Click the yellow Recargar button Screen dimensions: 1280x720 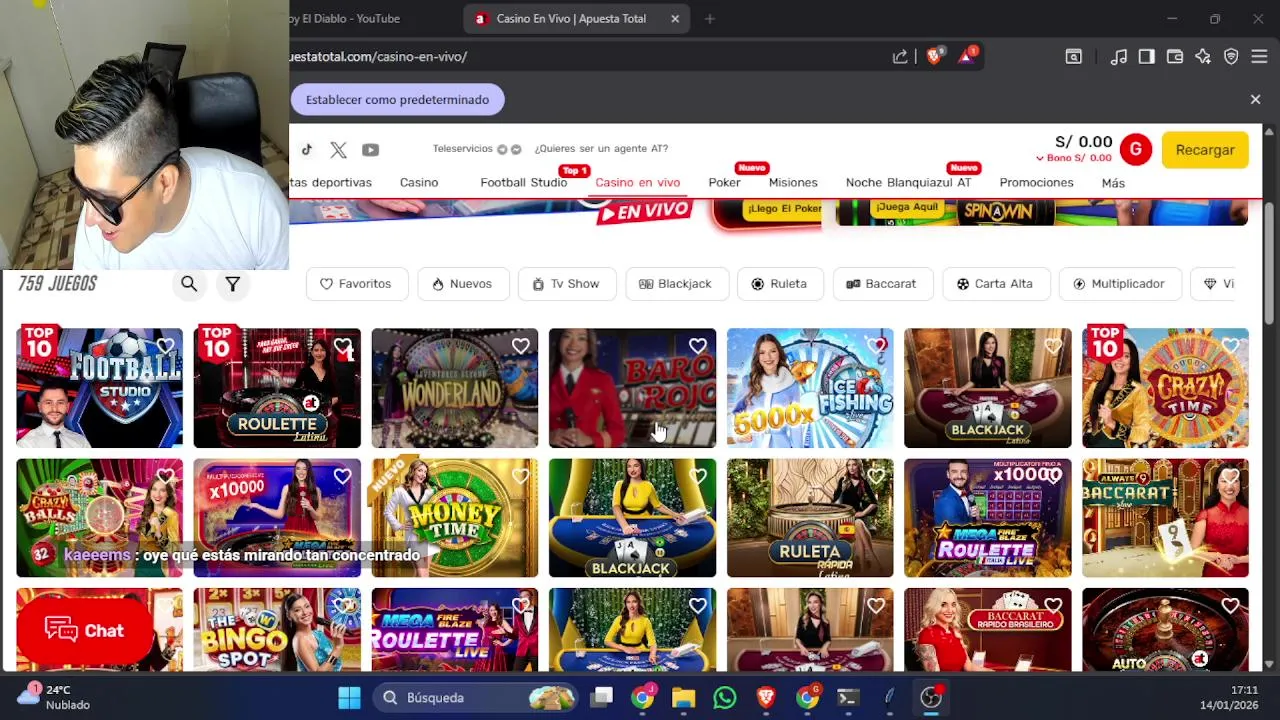click(1205, 150)
